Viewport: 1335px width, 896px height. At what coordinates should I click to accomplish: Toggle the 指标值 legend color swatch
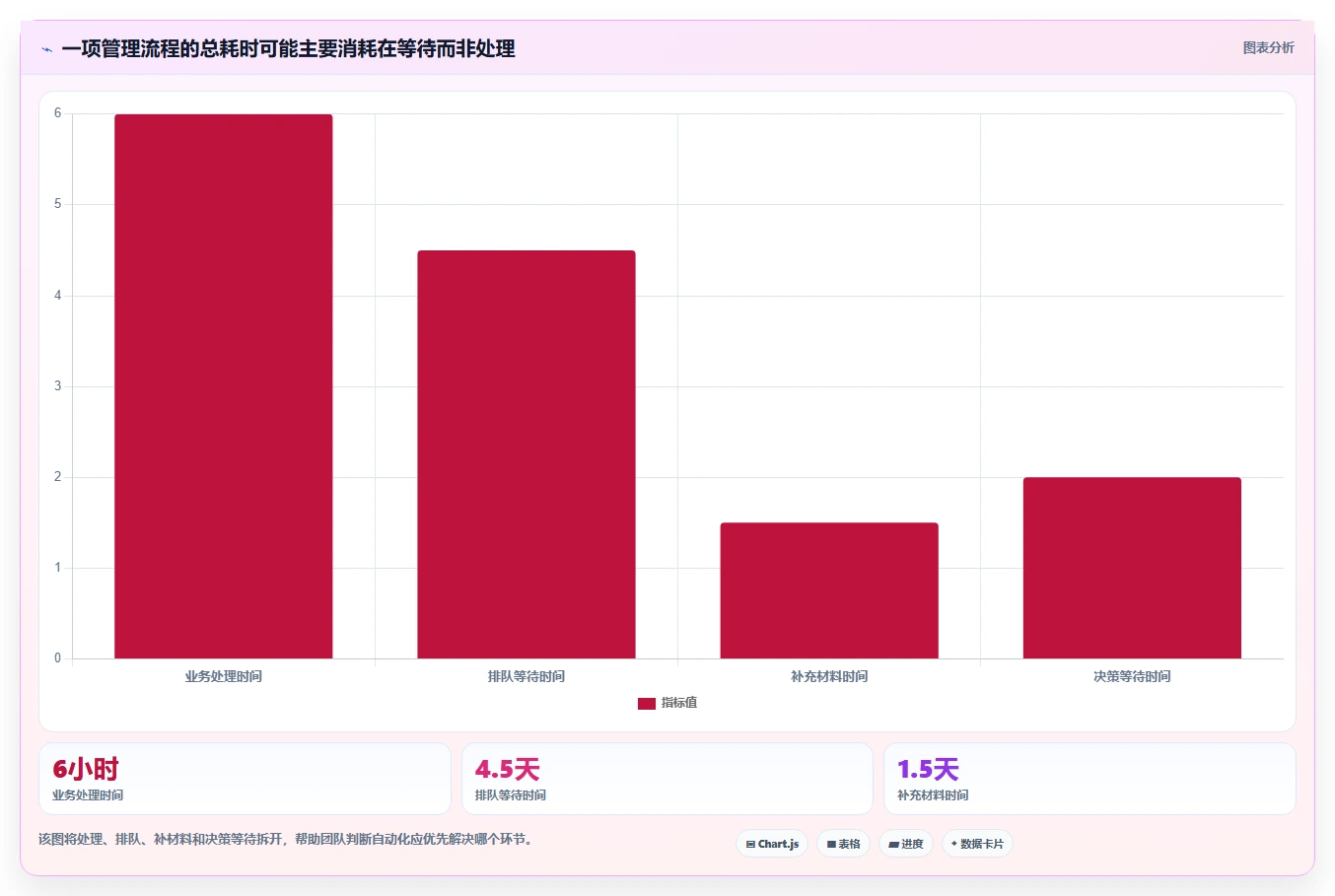click(x=647, y=703)
